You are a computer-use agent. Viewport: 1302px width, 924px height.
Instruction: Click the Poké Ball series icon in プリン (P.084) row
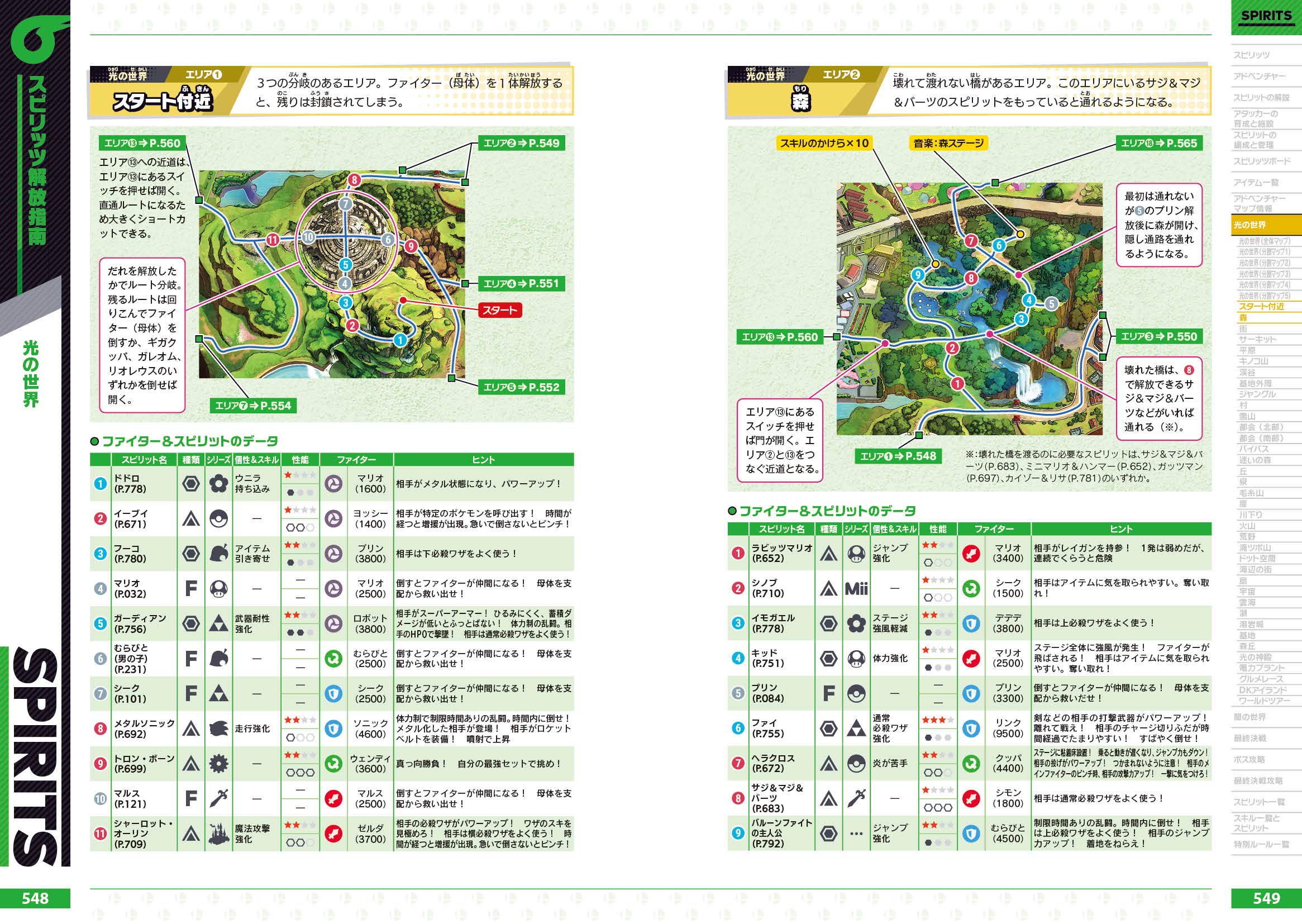856,694
